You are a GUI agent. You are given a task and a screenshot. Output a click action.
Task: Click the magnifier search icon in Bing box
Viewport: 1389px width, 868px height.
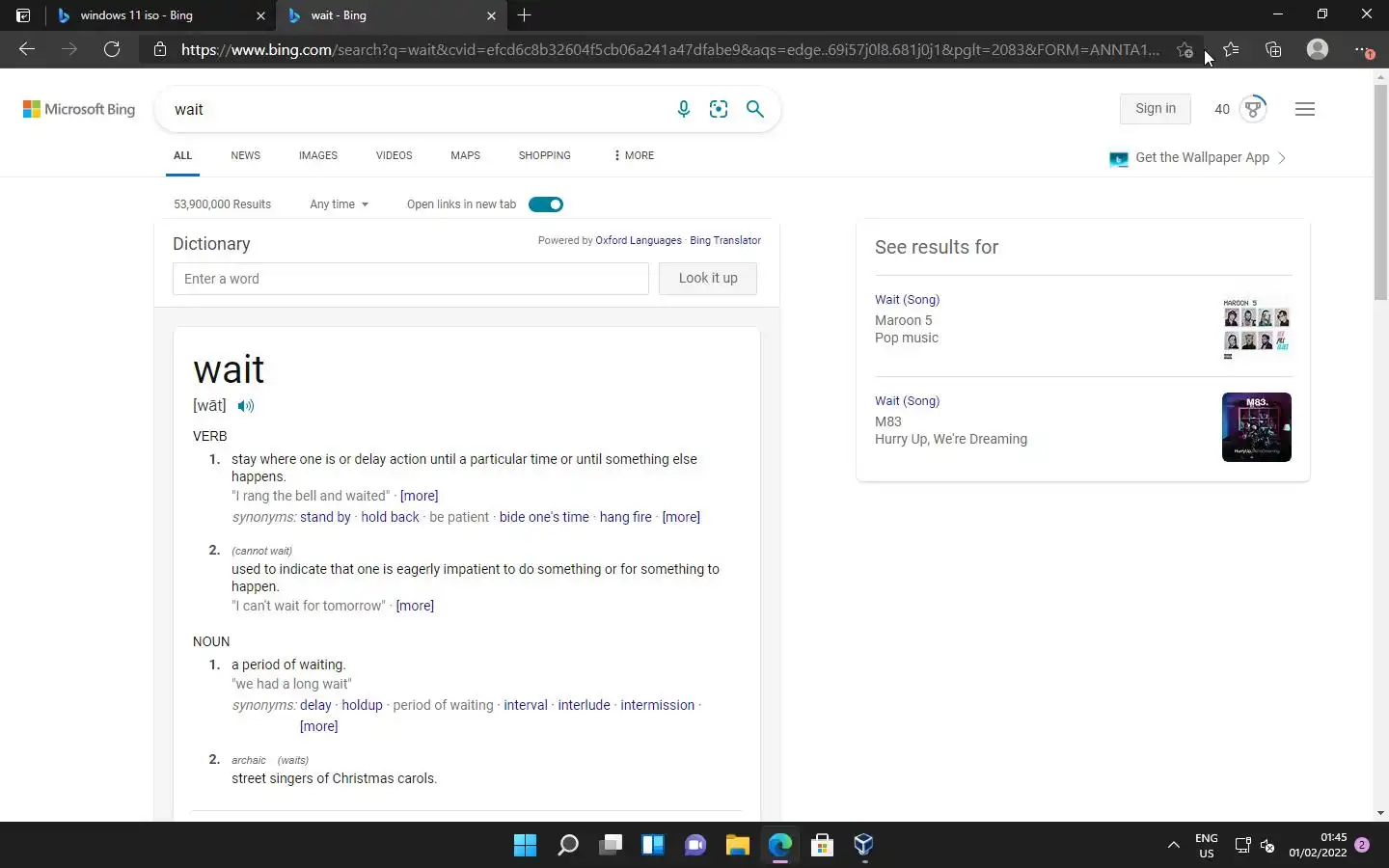pos(755,109)
